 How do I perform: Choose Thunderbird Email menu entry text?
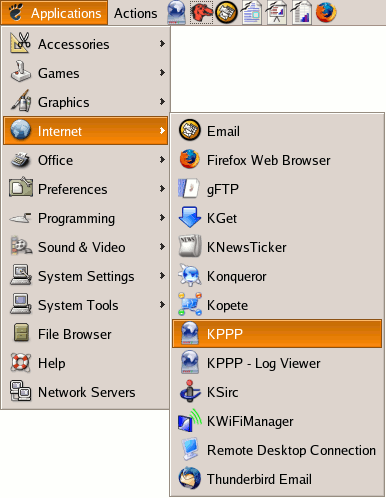click(x=259, y=479)
